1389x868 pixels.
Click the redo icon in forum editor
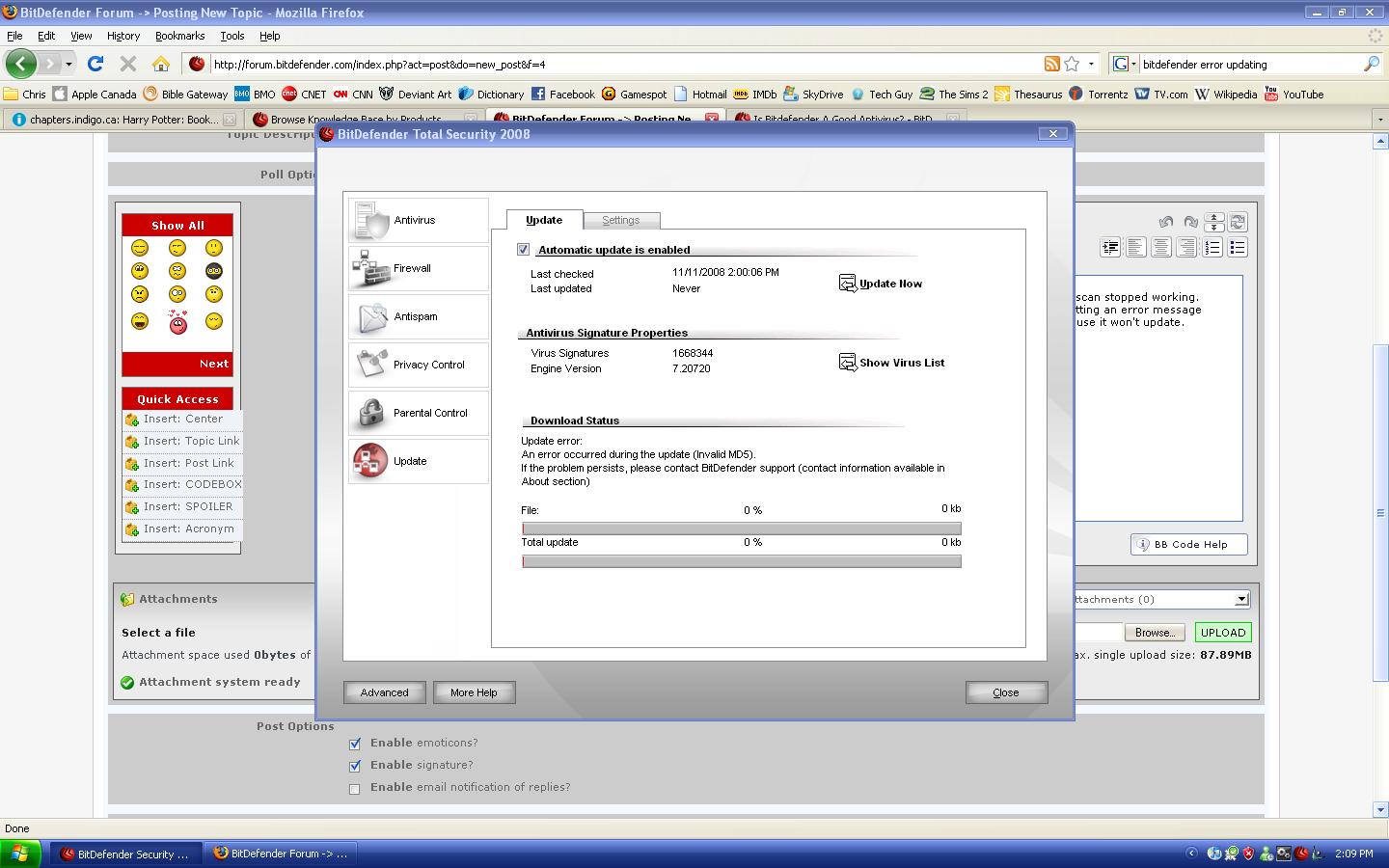coord(1190,223)
